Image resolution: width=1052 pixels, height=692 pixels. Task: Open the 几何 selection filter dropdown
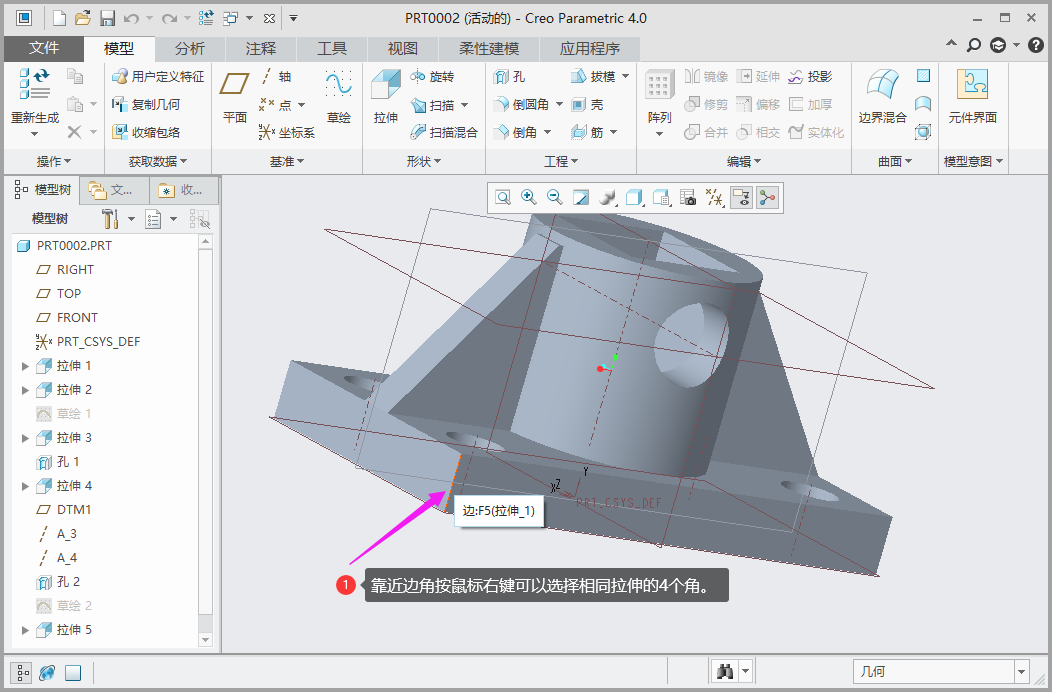tap(1021, 672)
